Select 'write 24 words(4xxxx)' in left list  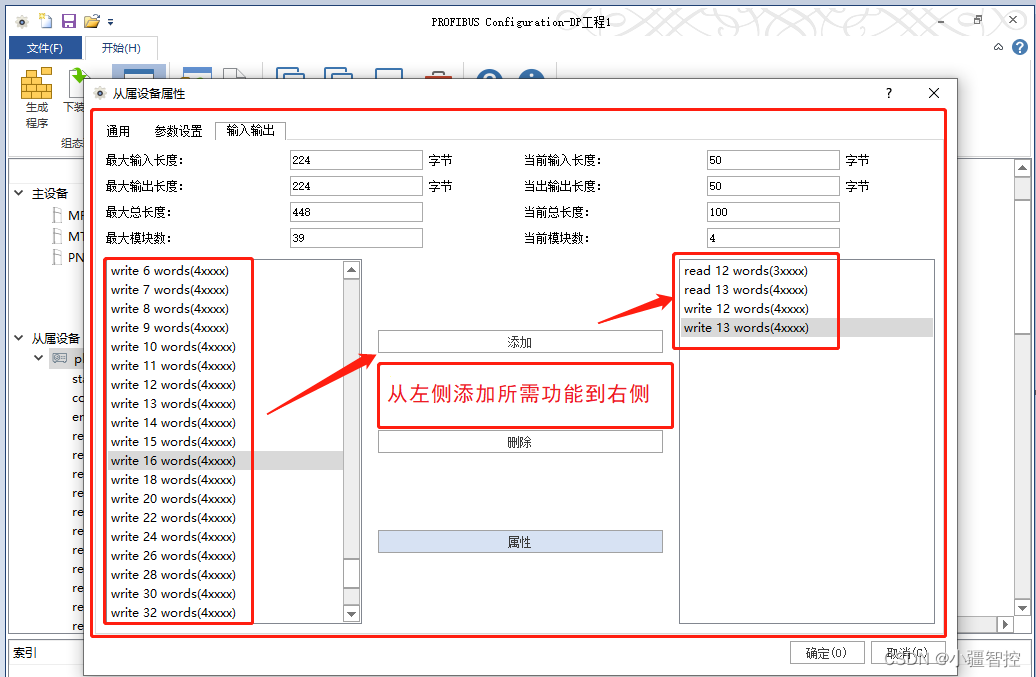225,537
